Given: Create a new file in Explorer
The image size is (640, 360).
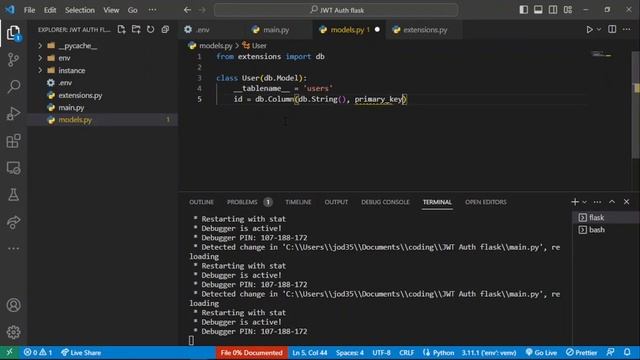Looking at the screenshot, I should coord(122,29).
